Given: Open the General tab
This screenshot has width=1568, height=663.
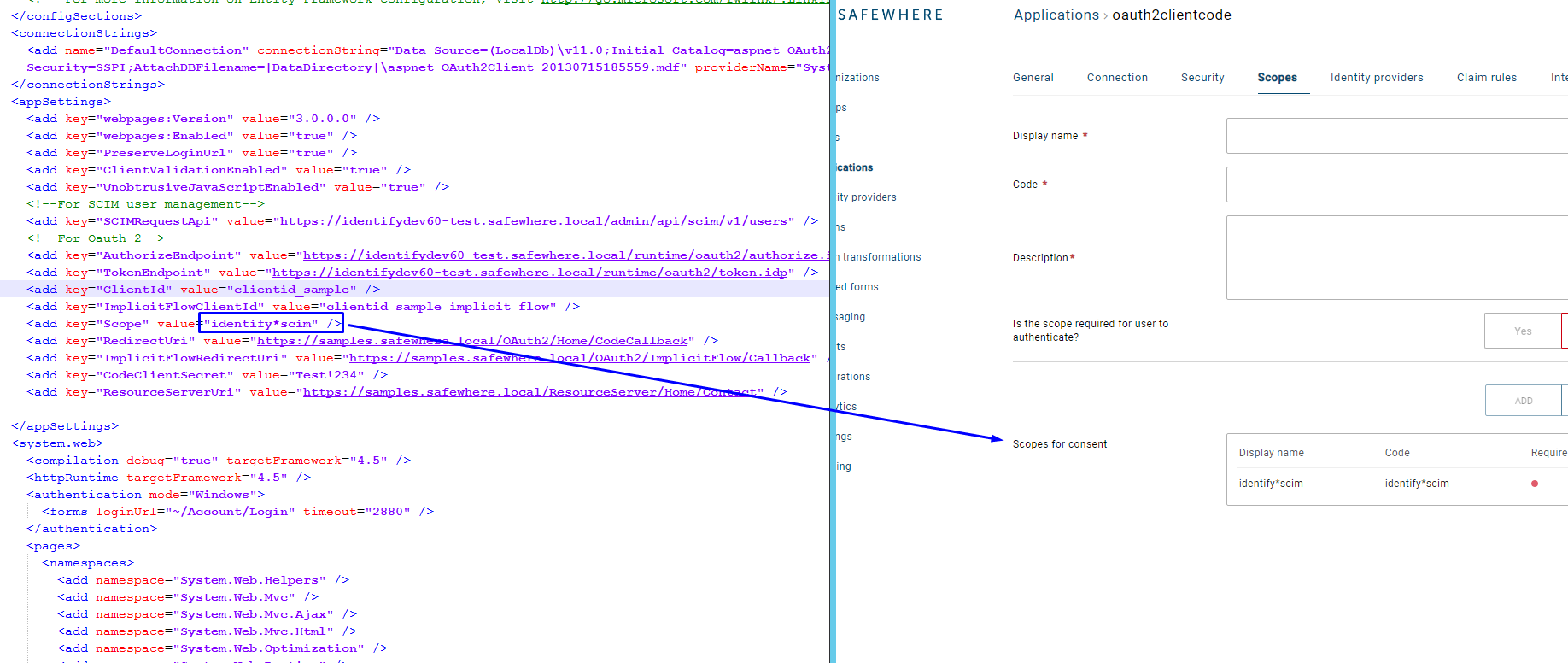Looking at the screenshot, I should click(1033, 78).
